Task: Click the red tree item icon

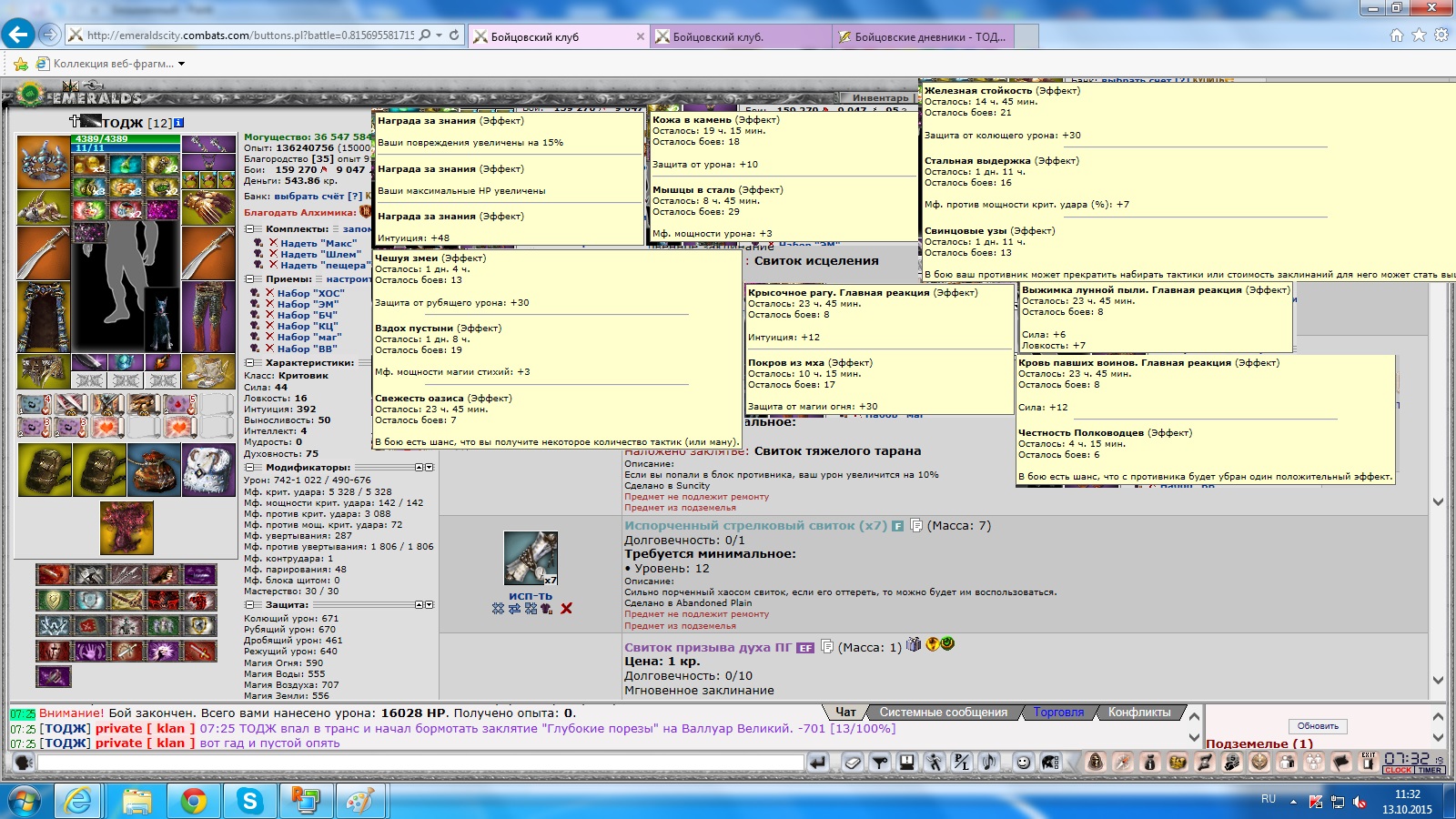Action: 126,528
